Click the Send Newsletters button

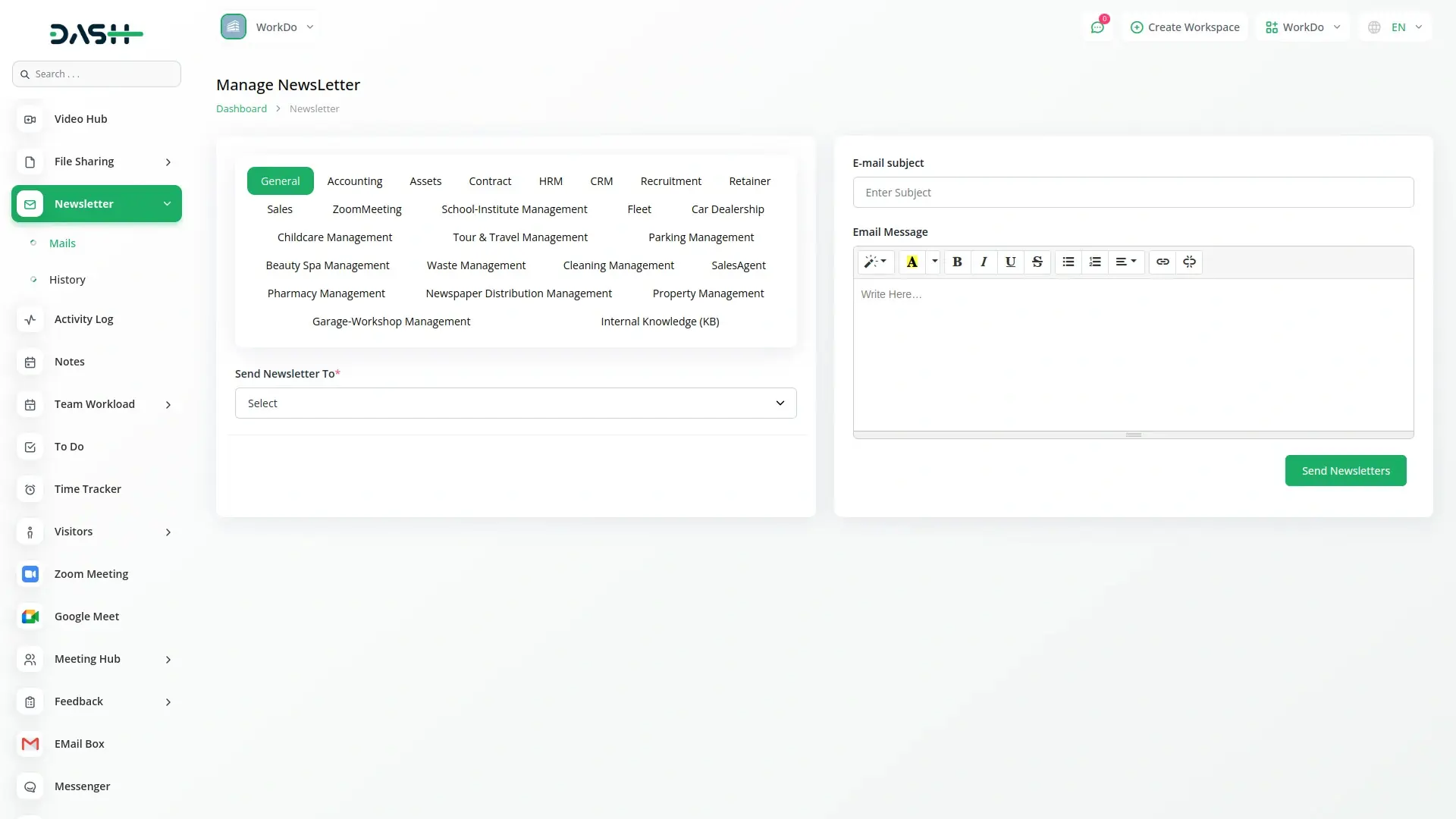point(1345,471)
